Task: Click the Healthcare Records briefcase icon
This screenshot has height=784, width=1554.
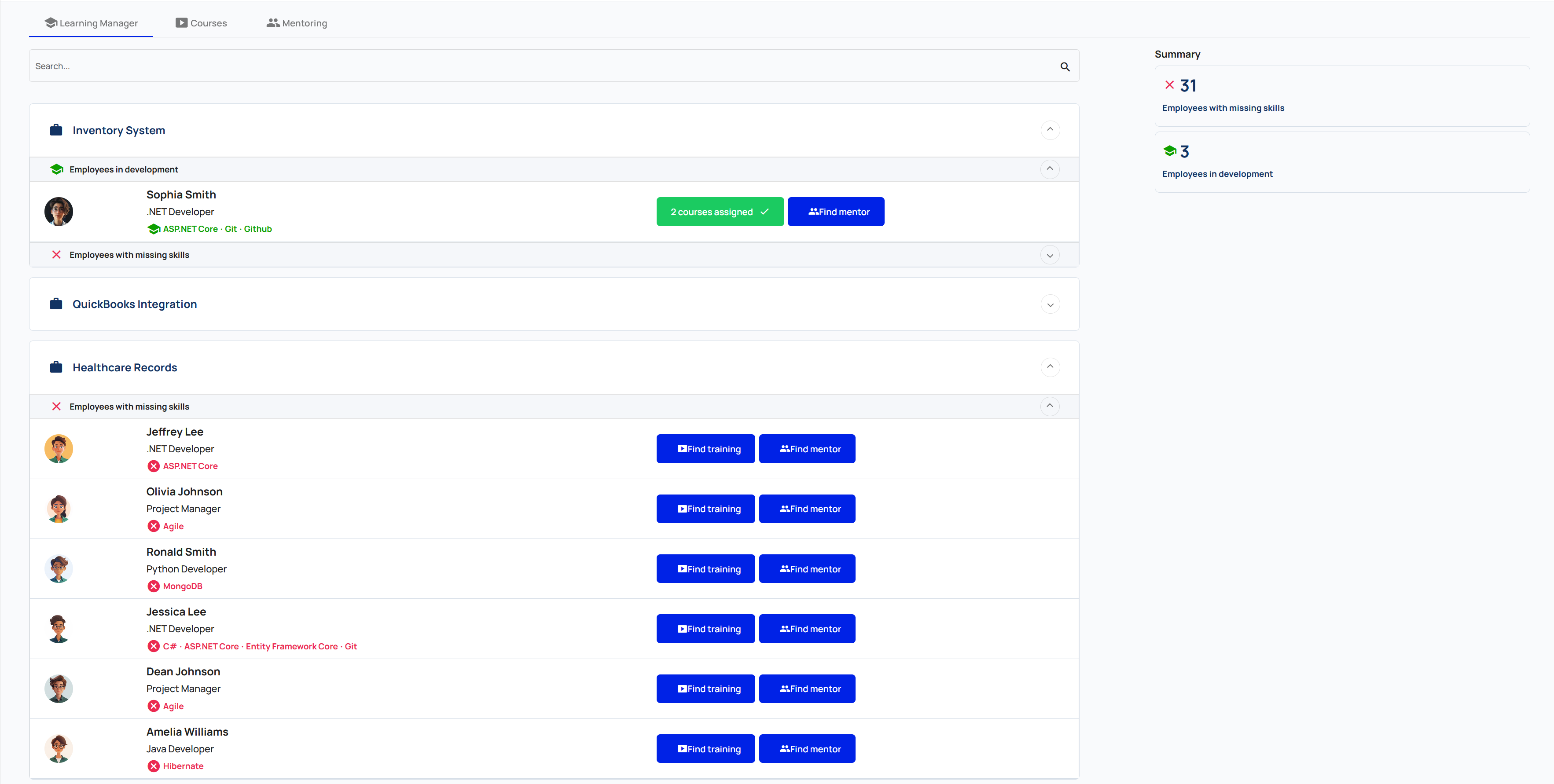Action: tap(56, 367)
